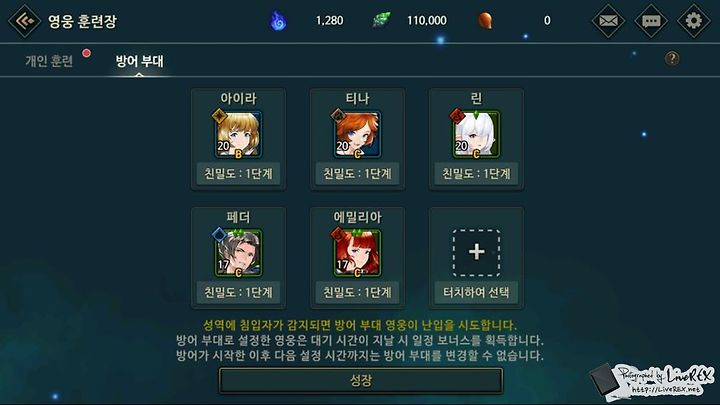This screenshot has height=405, width=720.
Task: Tap 친밀도 1단계 label under 아이라
Action: point(238,174)
